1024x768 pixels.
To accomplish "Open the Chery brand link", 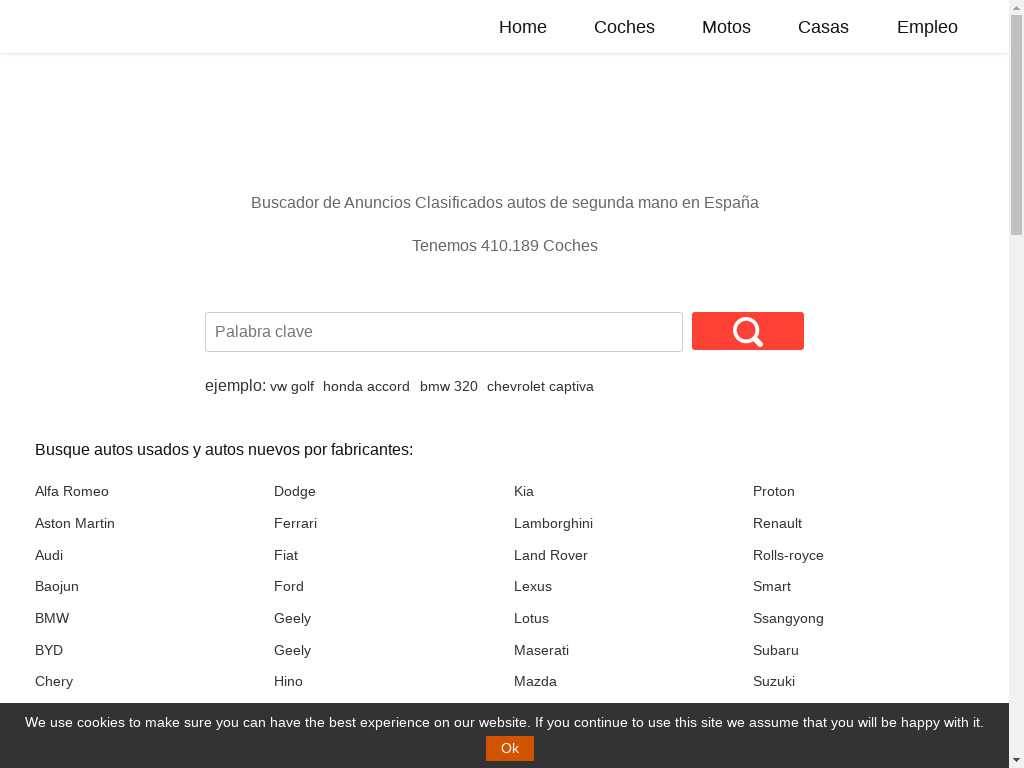I will tap(54, 681).
